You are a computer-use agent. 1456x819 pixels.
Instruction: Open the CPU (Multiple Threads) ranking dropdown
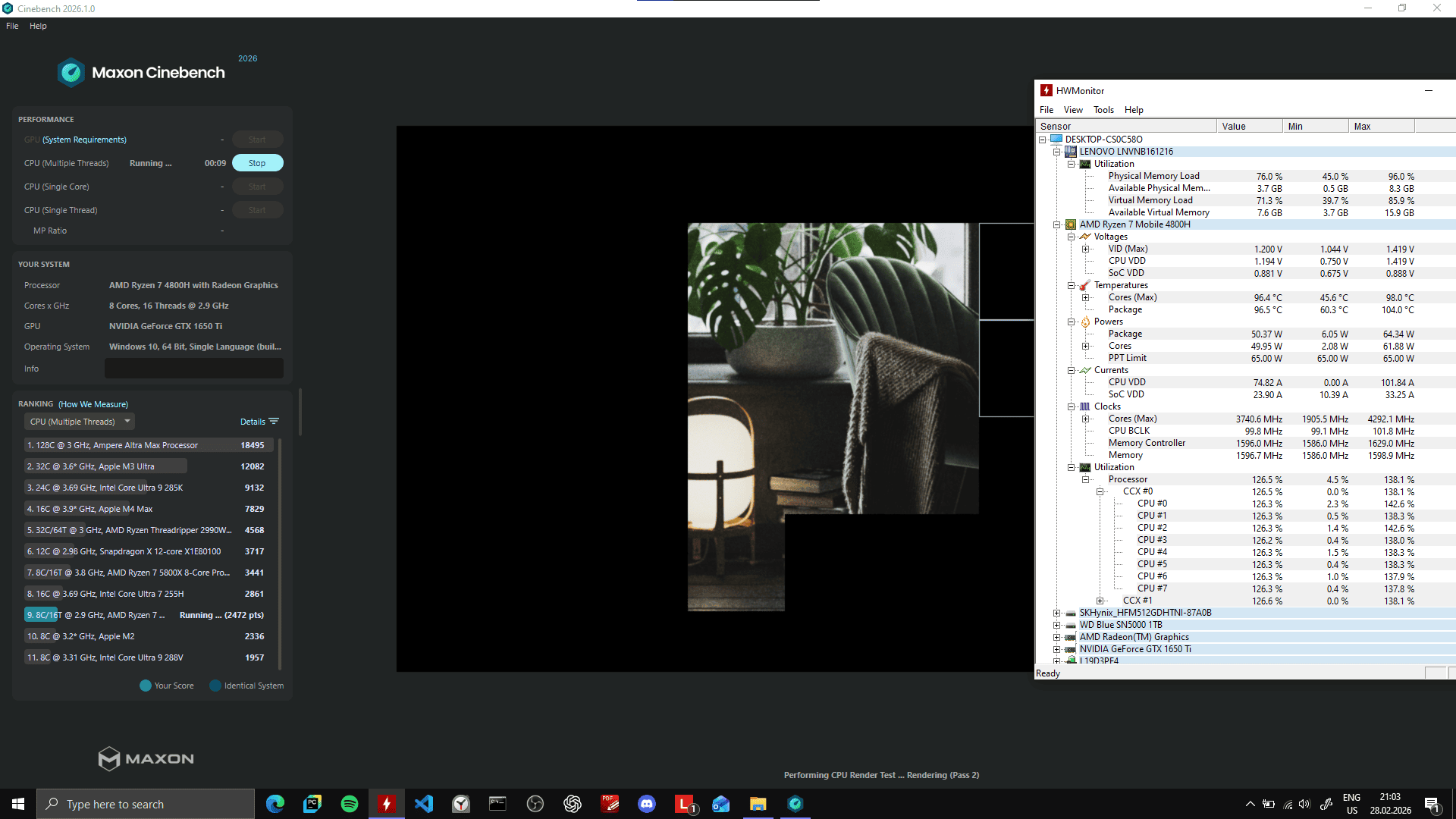80,422
